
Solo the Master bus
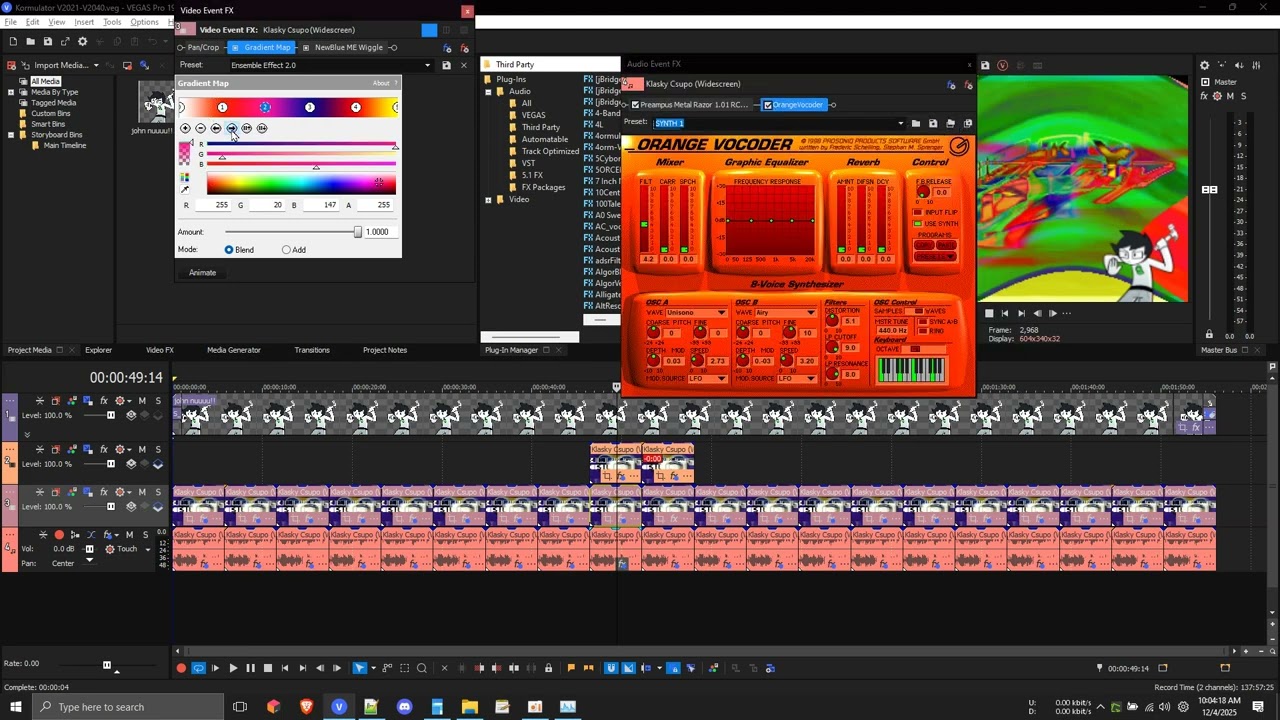pyautogui.click(x=1243, y=96)
